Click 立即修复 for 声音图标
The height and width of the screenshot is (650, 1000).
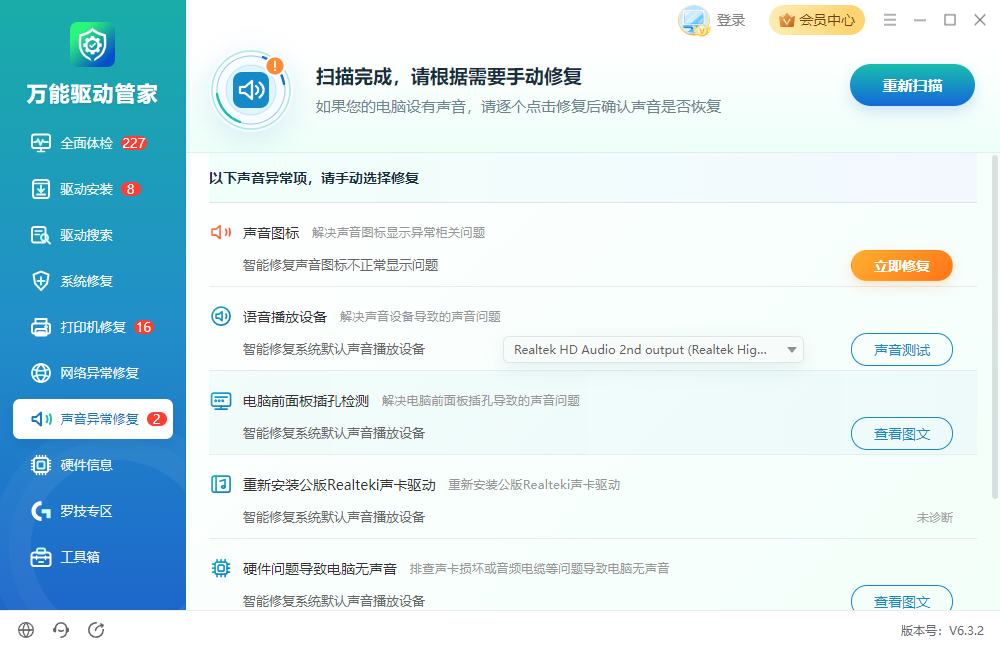(902, 265)
